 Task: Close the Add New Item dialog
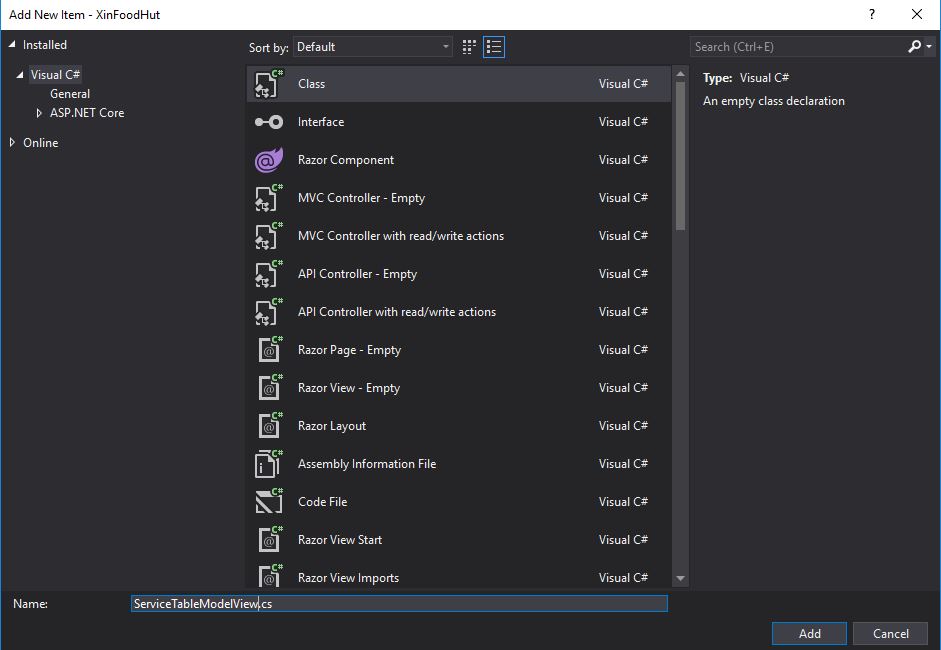[917, 14]
